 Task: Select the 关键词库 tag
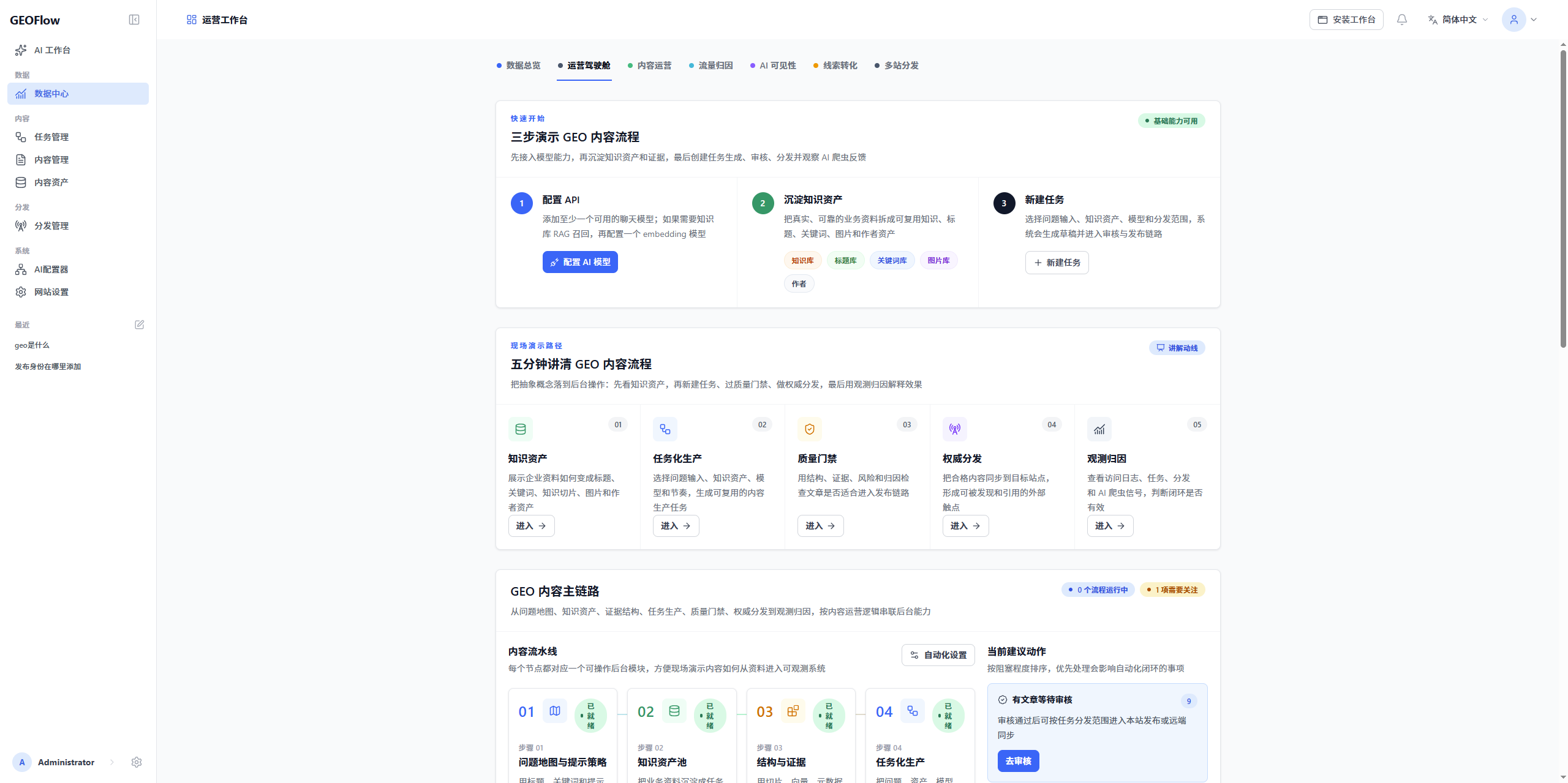[x=892, y=261]
